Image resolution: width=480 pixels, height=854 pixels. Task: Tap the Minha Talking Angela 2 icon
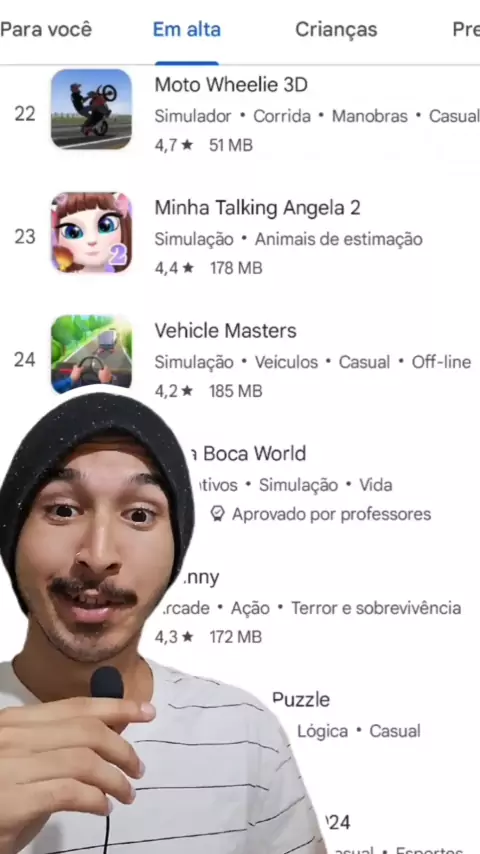click(x=91, y=232)
